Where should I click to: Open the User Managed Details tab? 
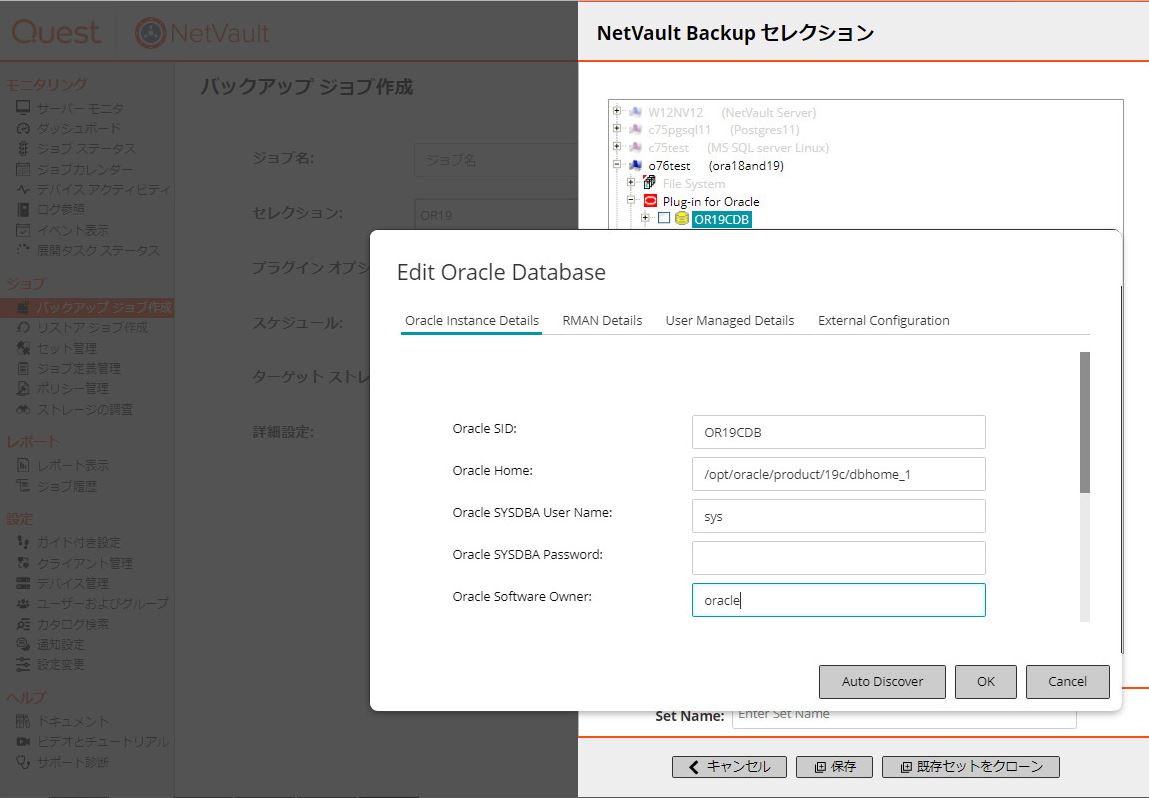[x=729, y=320]
